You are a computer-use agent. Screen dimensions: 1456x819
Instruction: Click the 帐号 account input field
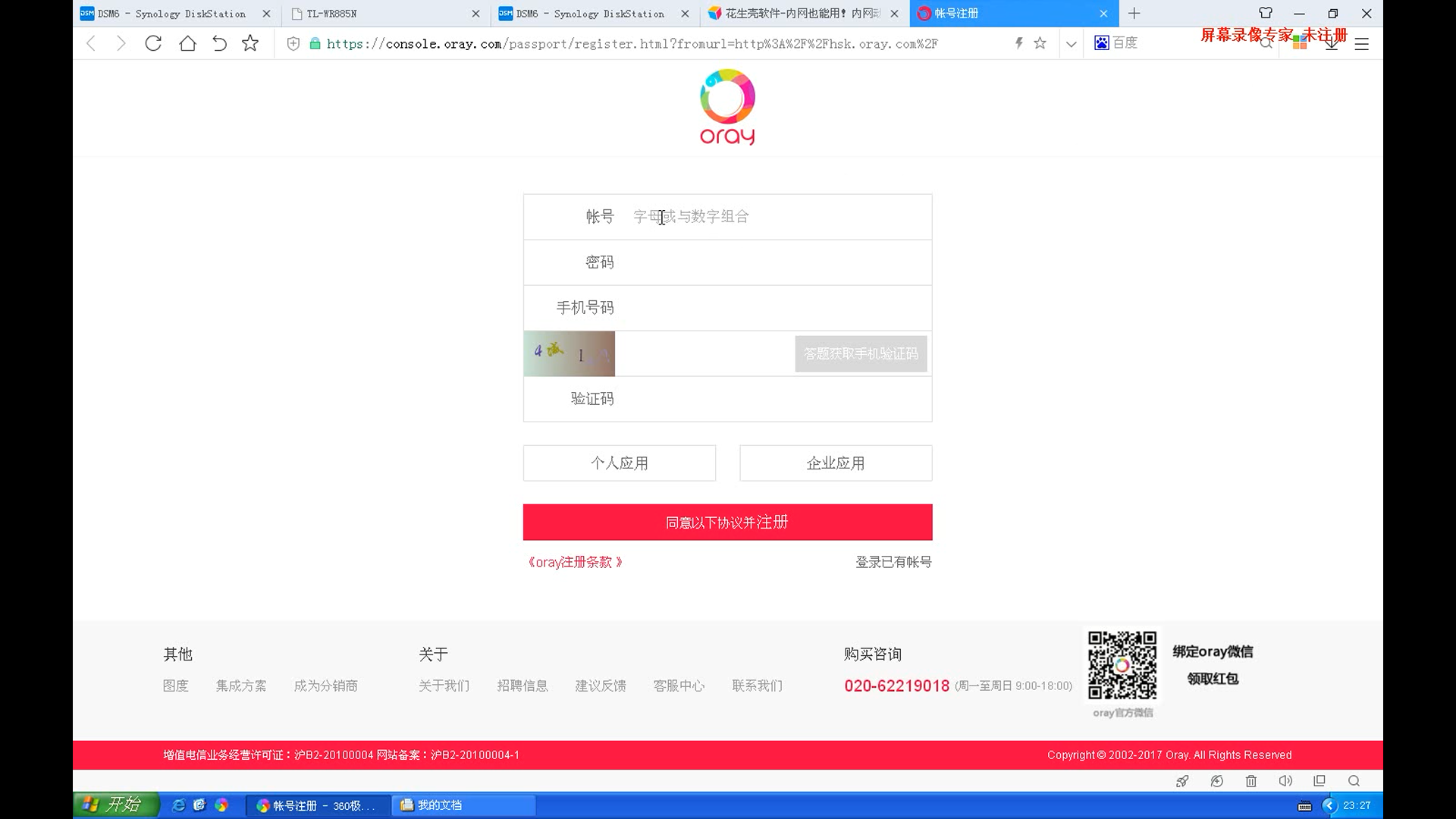727,217
